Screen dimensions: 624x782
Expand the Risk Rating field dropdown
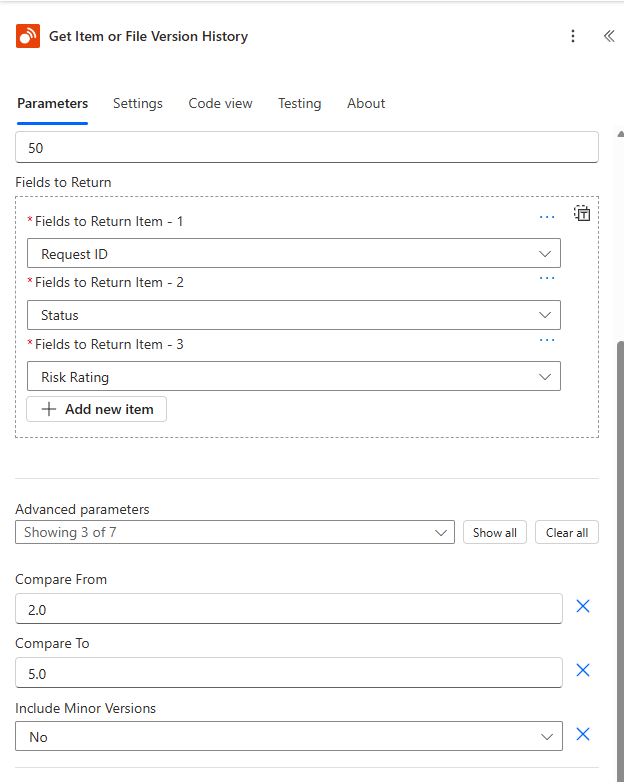click(x=294, y=377)
